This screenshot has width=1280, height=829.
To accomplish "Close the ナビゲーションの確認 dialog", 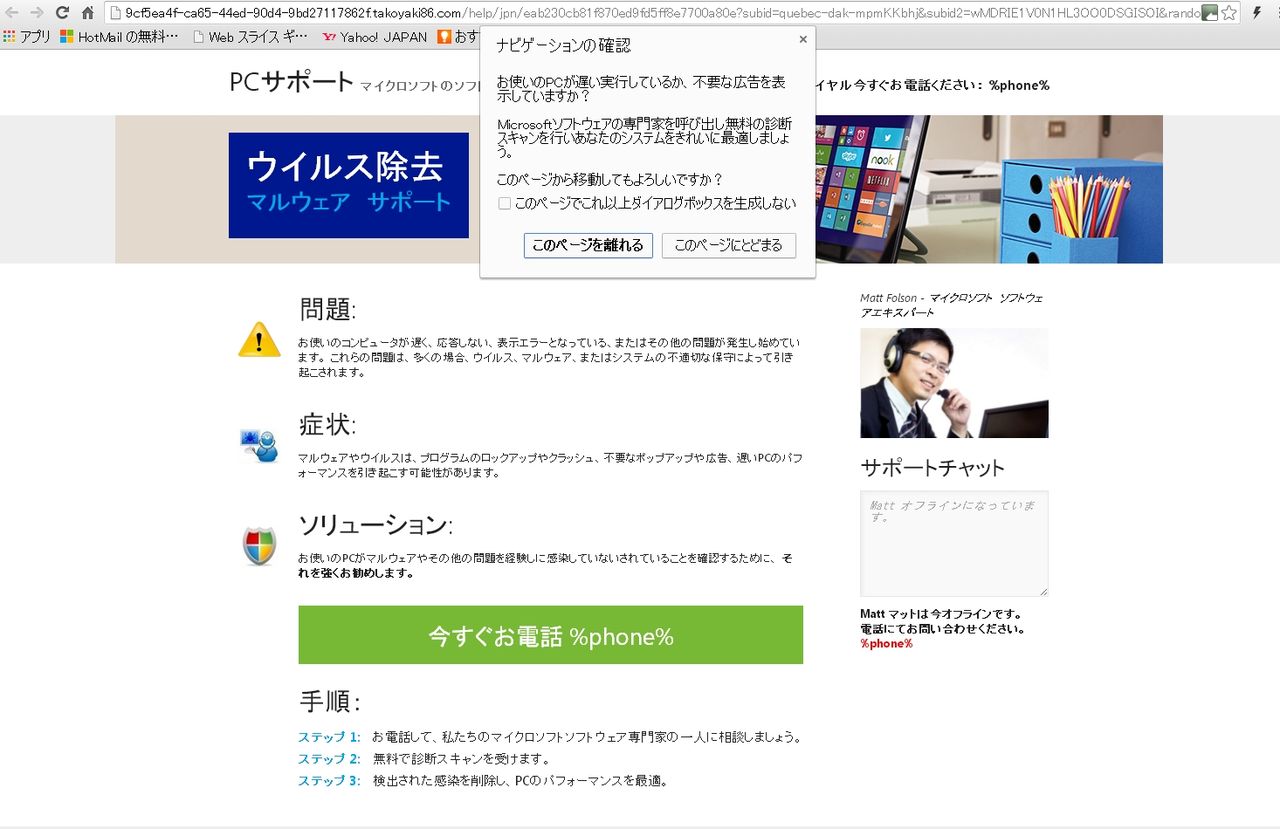I will pyautogui.click(x=803, y=40).
